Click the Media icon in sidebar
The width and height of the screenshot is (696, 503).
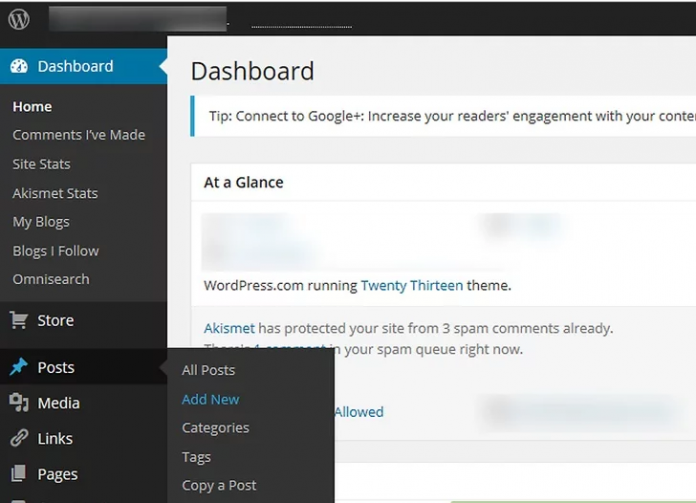point(19,403)
